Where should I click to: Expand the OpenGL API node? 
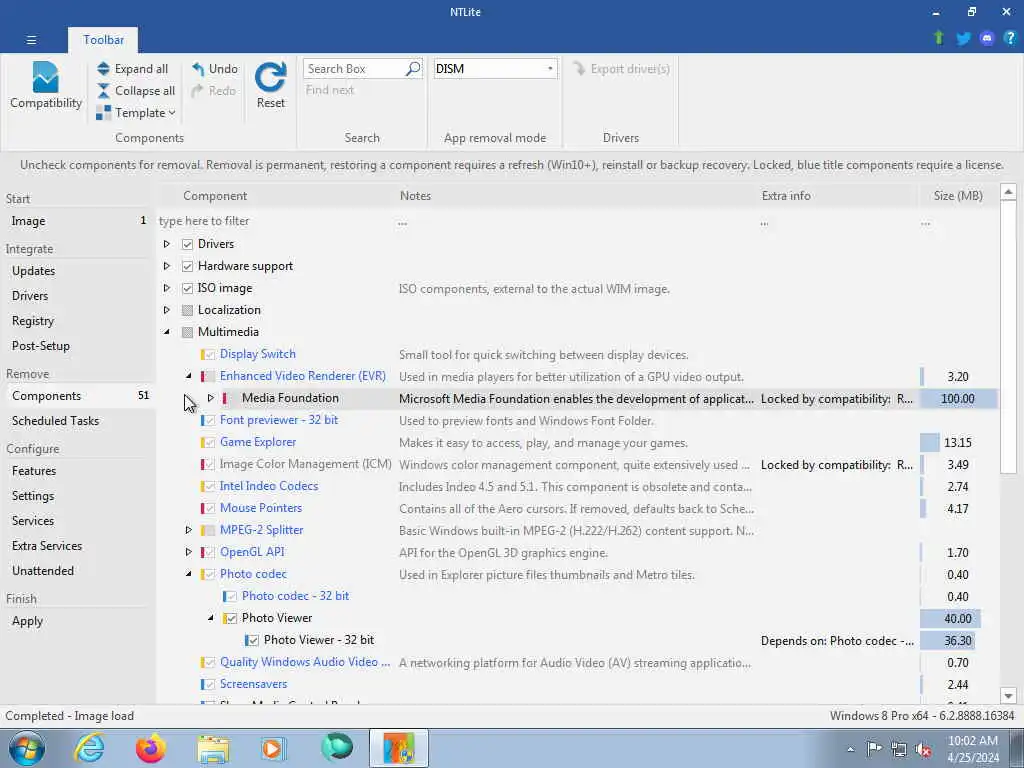(189, 552)
